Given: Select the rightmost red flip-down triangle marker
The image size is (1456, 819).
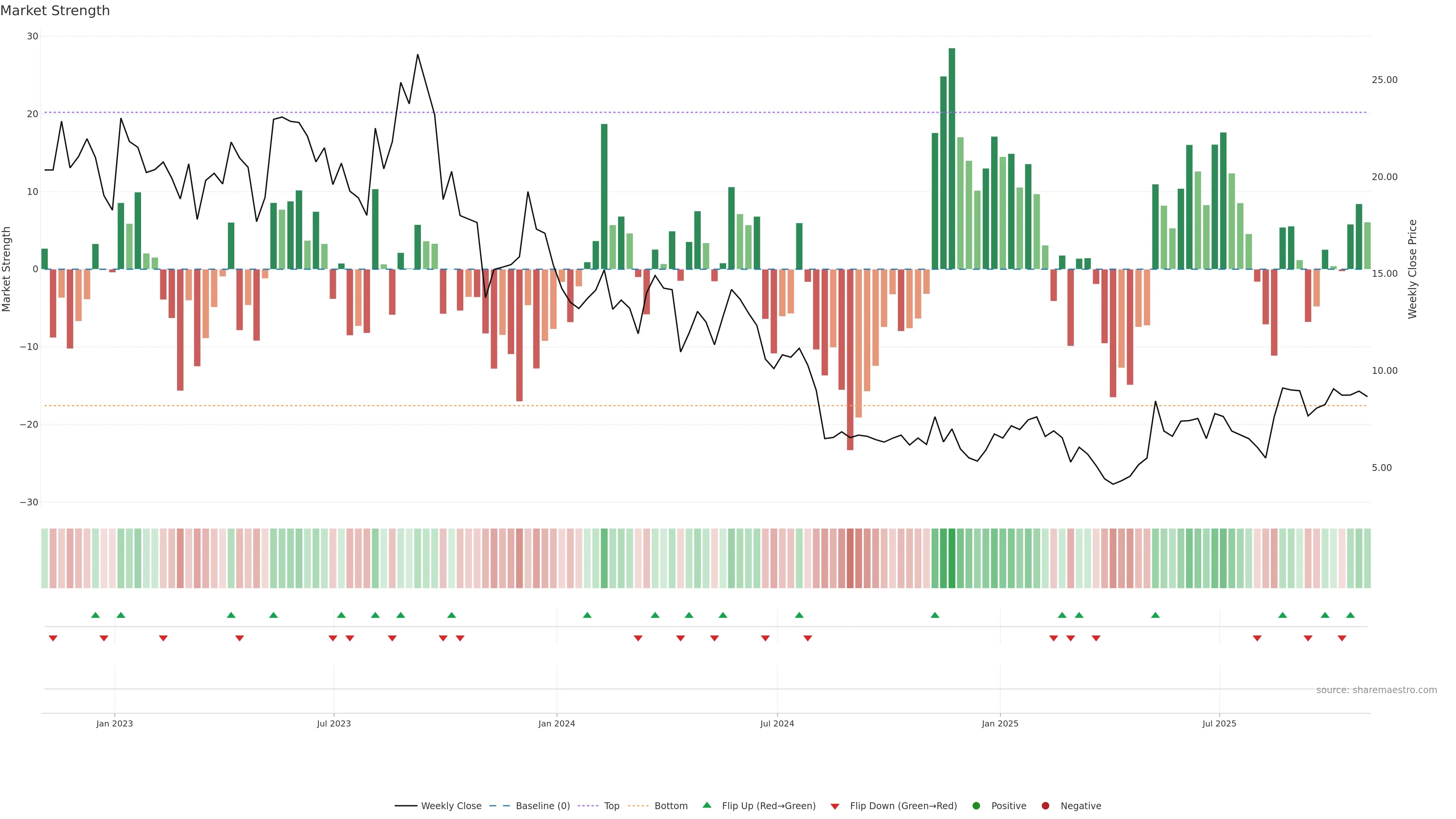Looking at the screenshot, I should click(1342, 638).
